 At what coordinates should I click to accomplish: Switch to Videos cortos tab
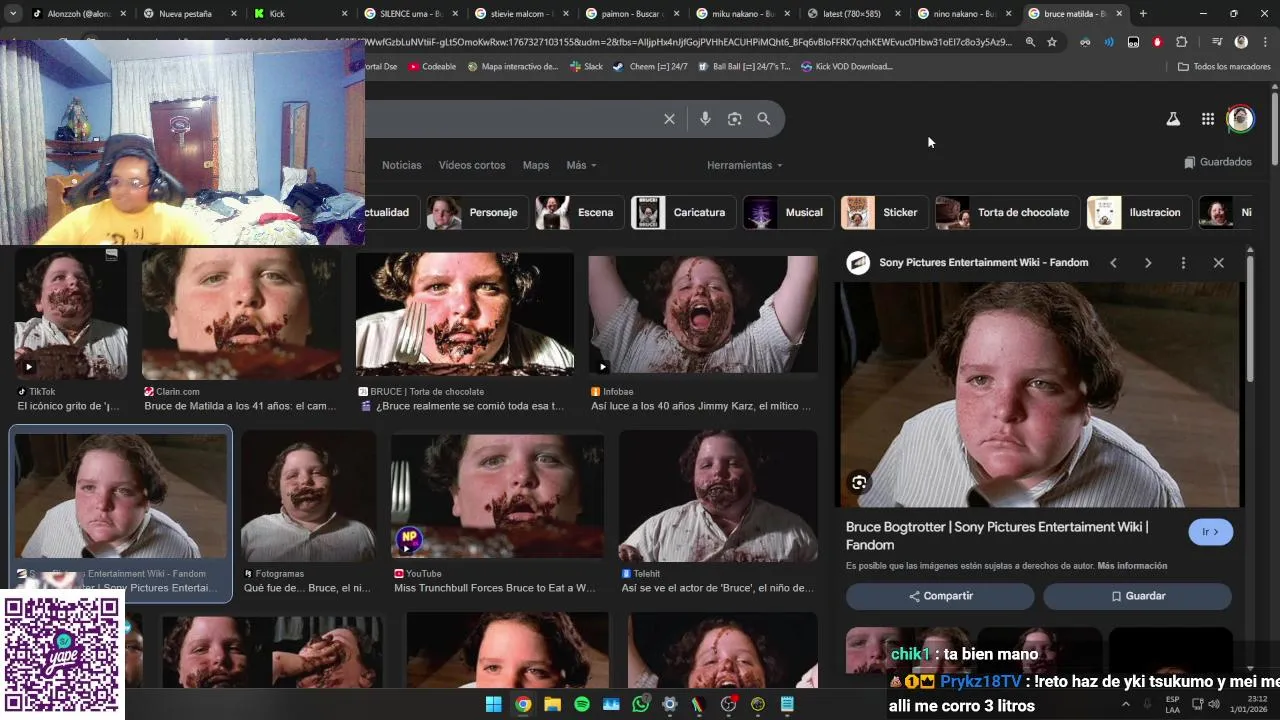coord(472,165)
